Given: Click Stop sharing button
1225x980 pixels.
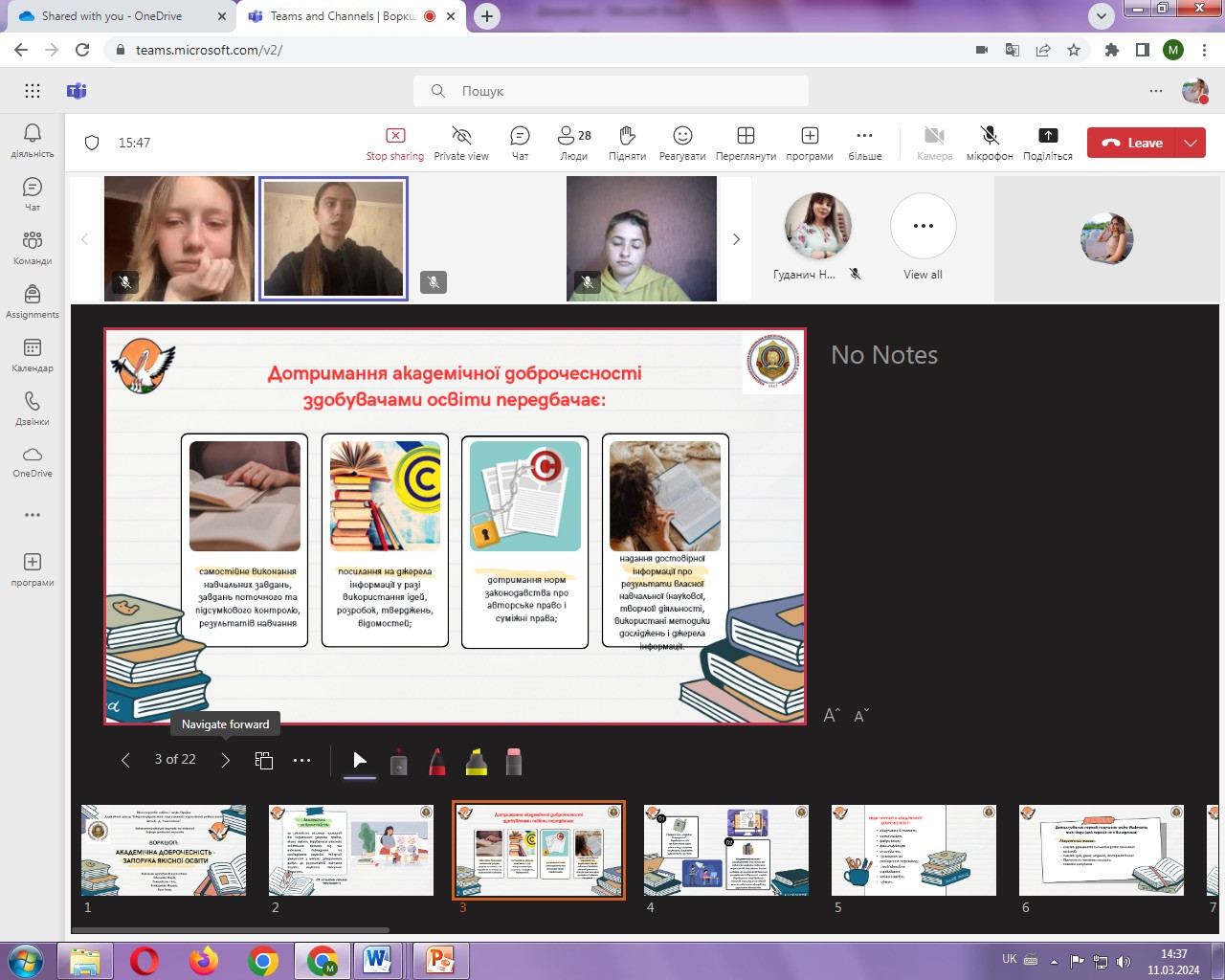Looking at the screenshot, I should [x=394, y=143].
